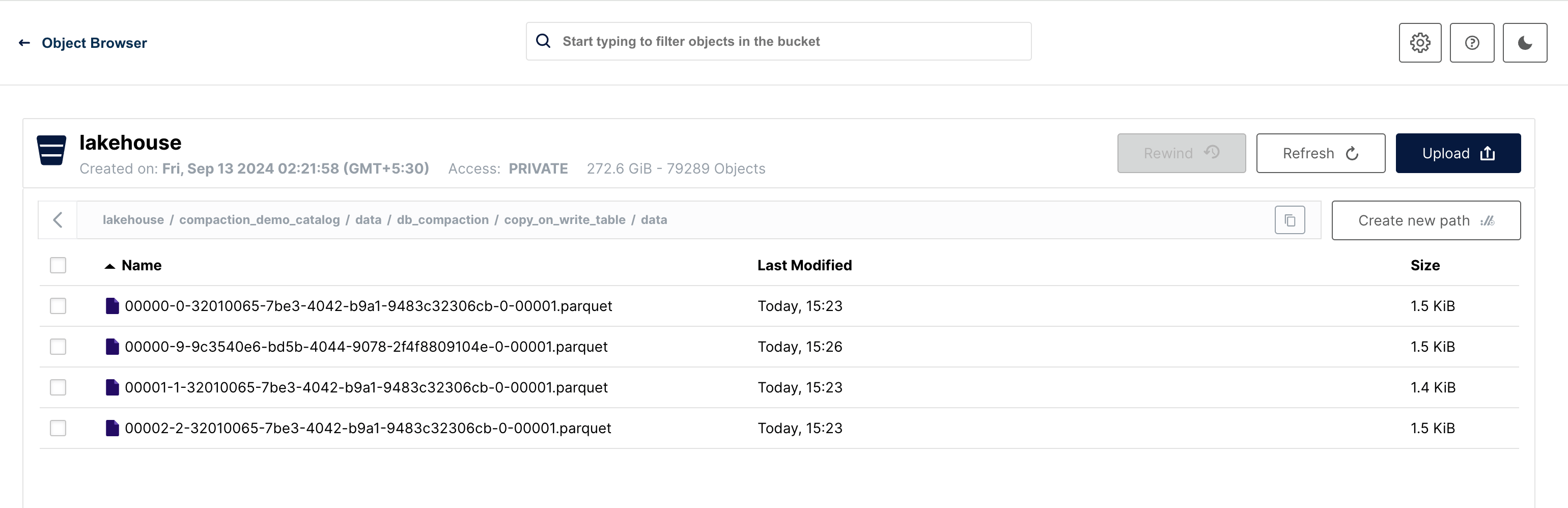
Task: Select checkbox for 00002-2-32010065 parquet
Action: [58, 428]
